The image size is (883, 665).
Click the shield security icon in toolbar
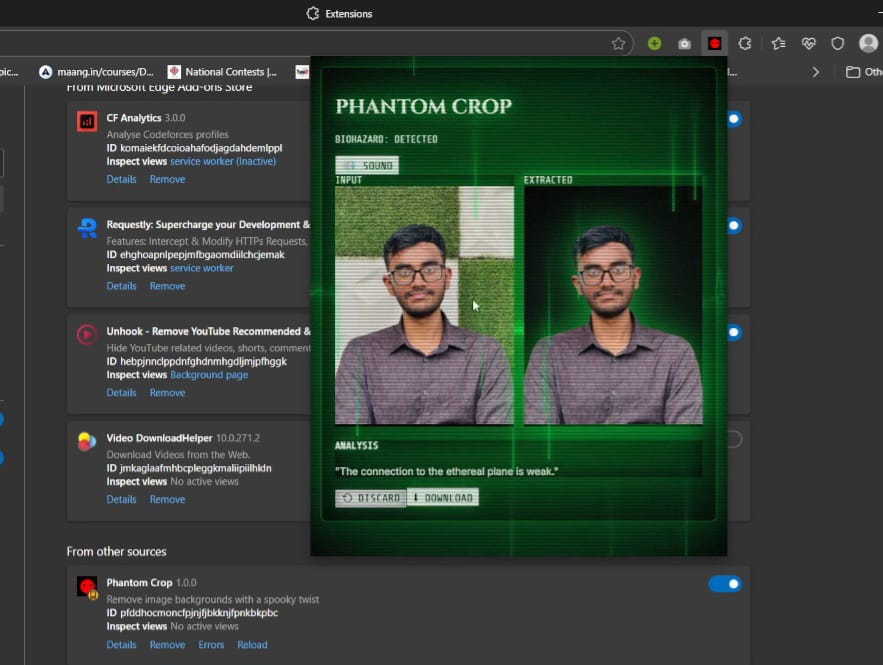[x=838, y=43]
